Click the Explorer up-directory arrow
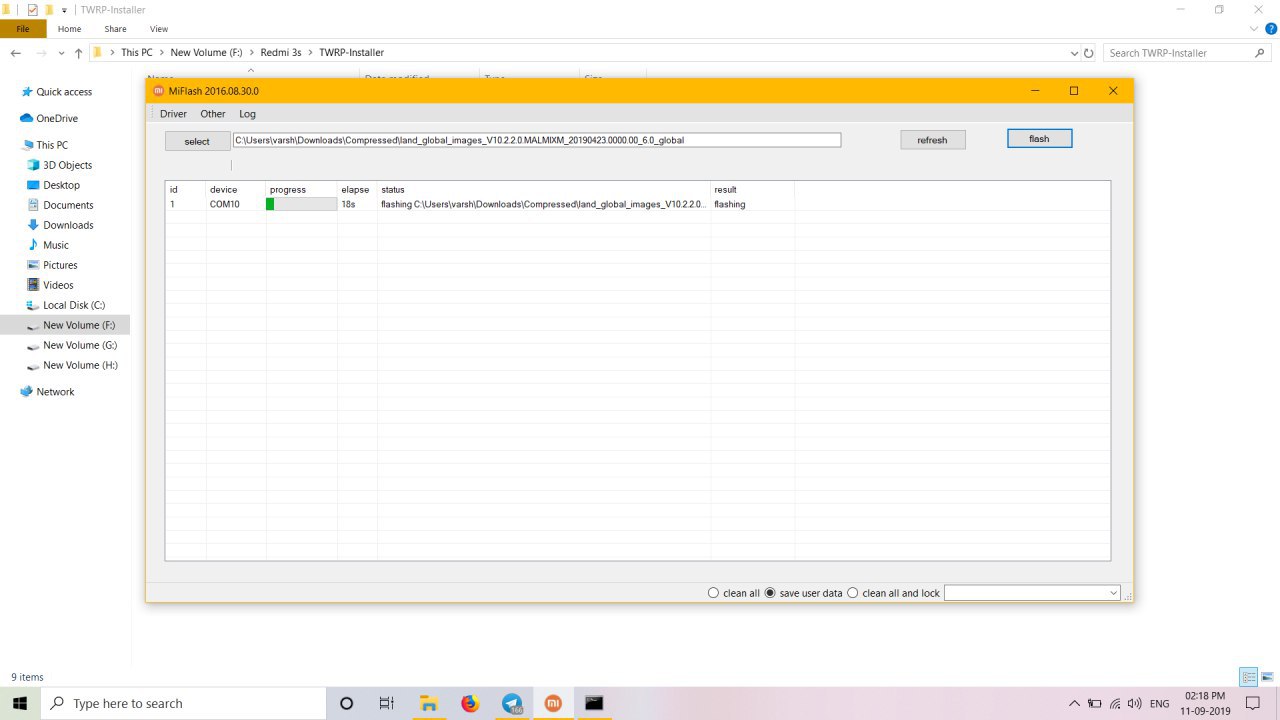 click(78, 53)
